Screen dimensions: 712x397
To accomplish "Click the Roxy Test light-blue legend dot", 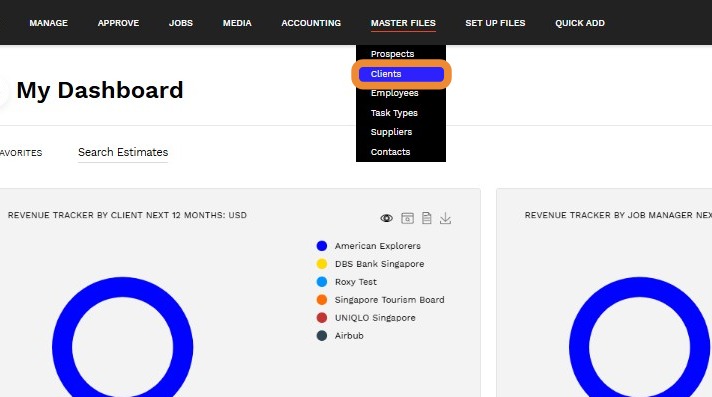I will 321,282.
